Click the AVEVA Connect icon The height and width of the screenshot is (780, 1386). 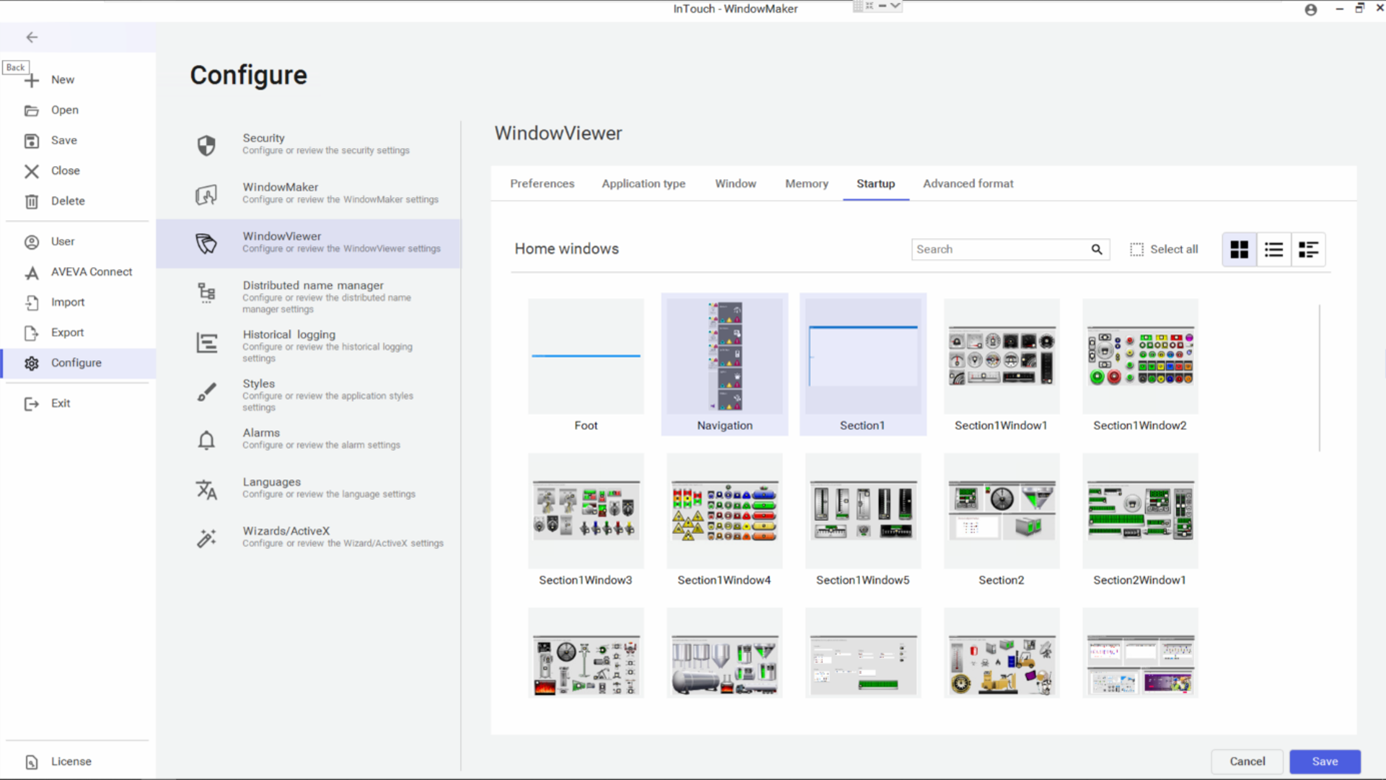pyautogui.click(x=32, y=272)
